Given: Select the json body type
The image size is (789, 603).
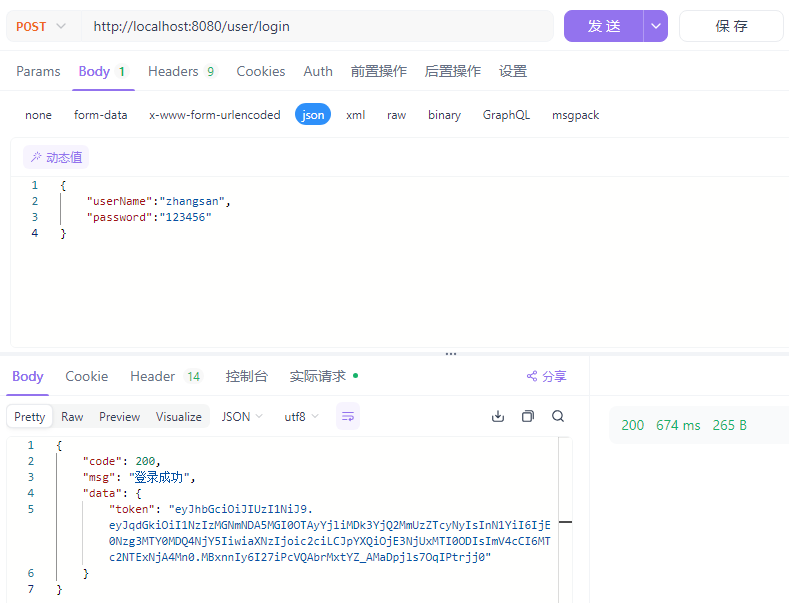Looking at the screenshot, I should point(313,115).
